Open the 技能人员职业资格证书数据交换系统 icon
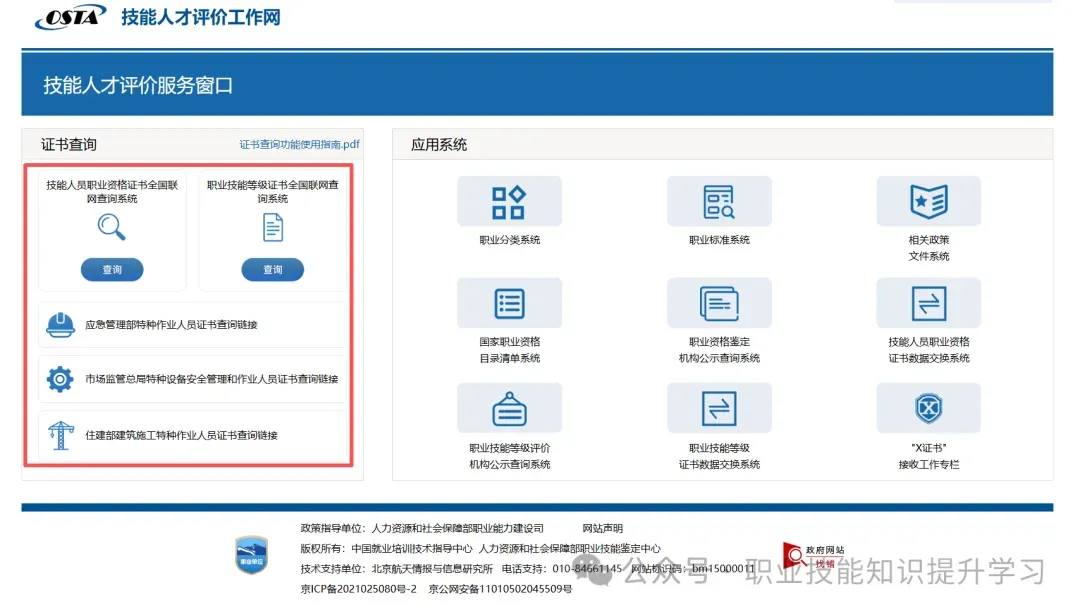 tap(928, 303)
